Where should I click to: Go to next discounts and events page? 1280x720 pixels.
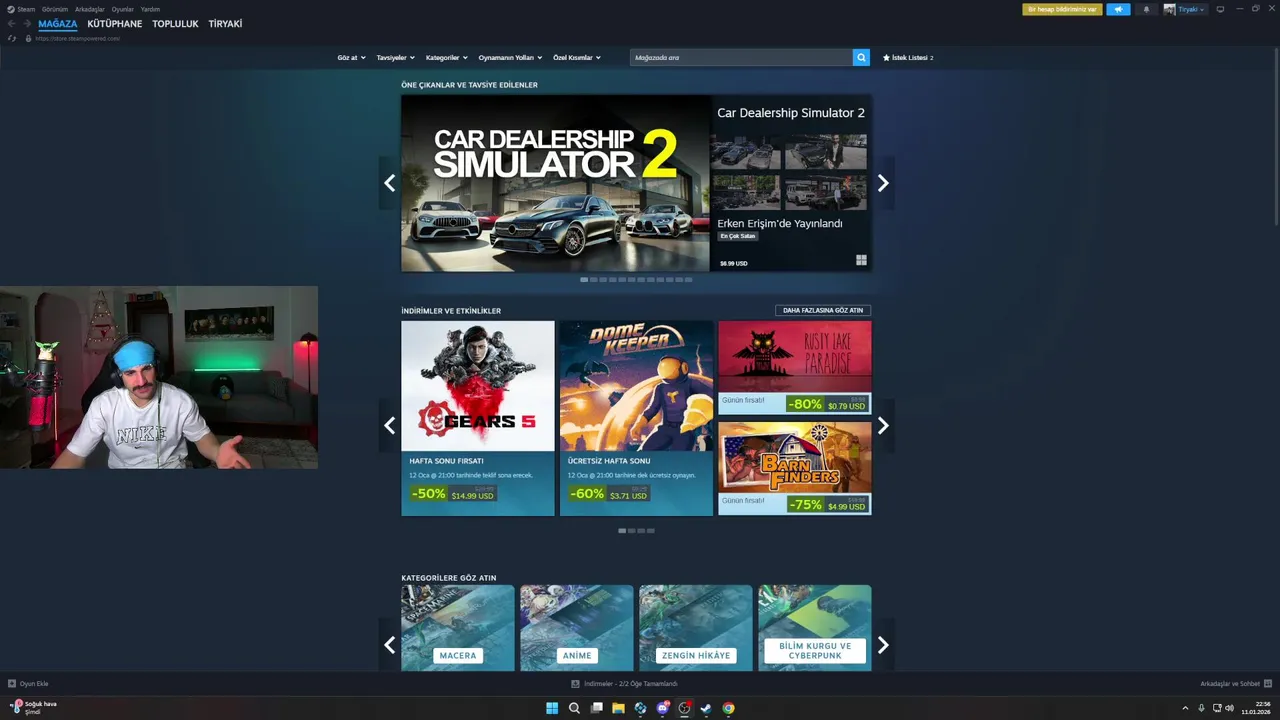pyautogui.click(x=883, y=425)
